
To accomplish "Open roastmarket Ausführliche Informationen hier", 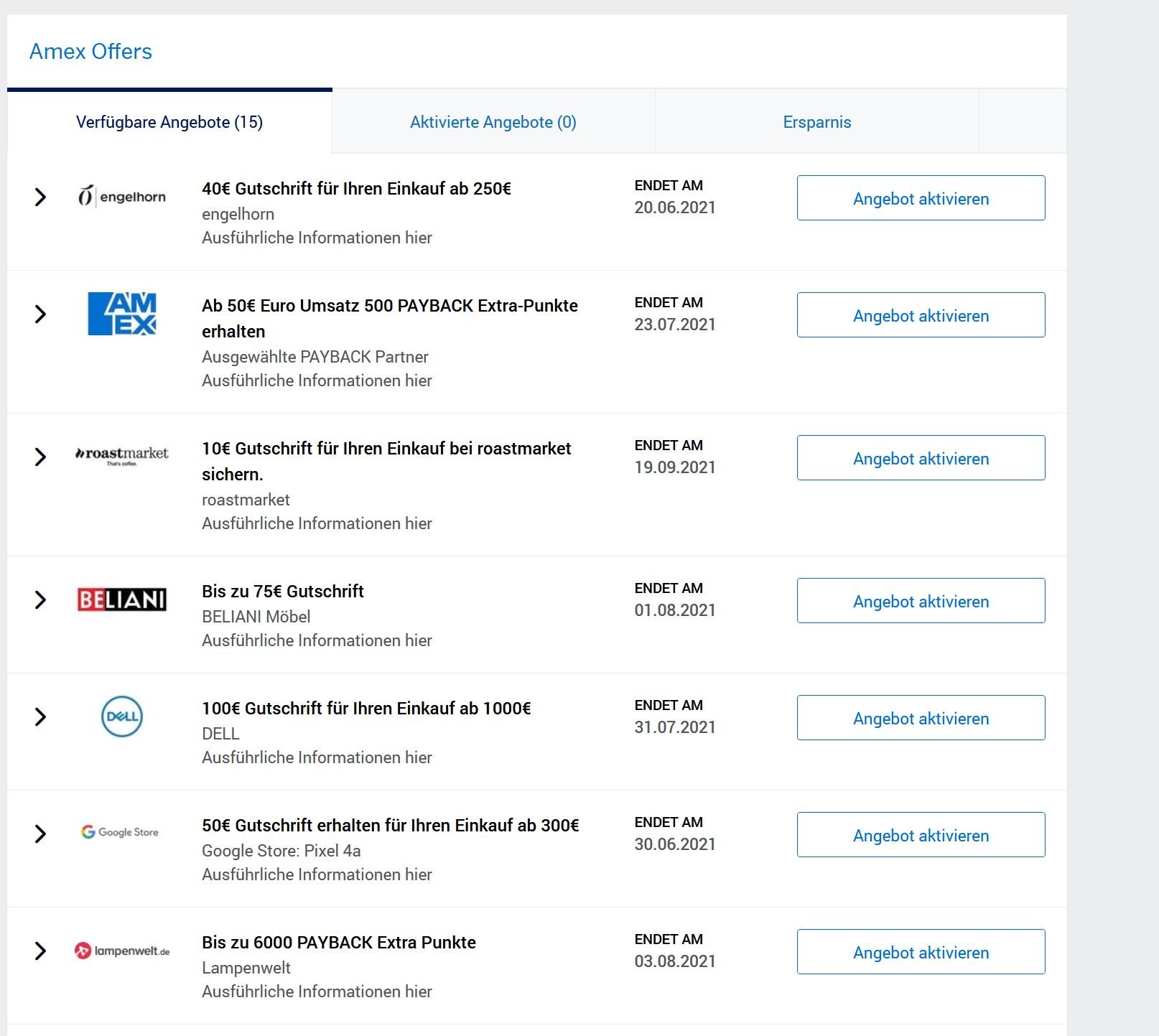I will (x=317, y=523).
